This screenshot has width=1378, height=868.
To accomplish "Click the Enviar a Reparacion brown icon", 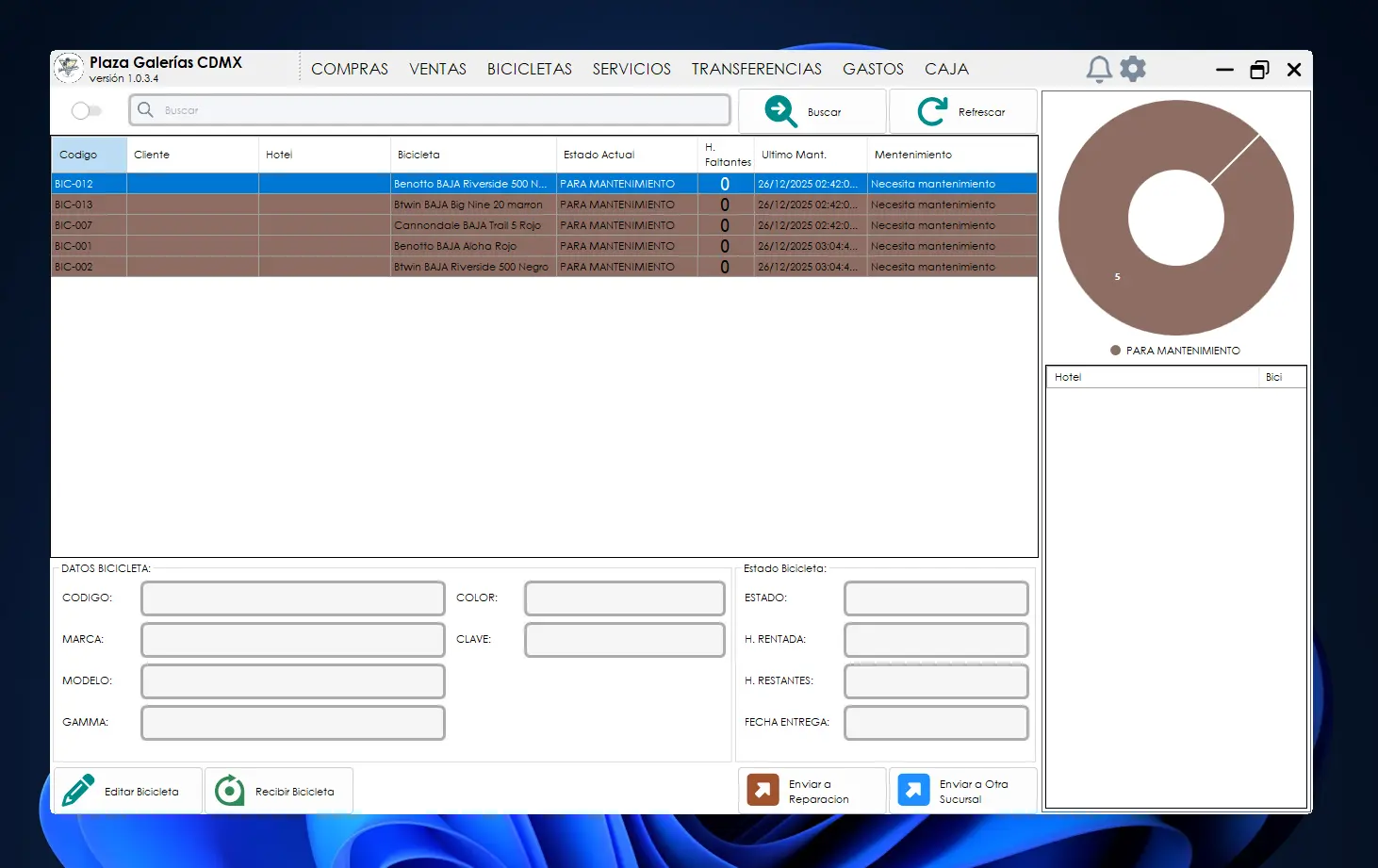I will click(x=763, y=790).
